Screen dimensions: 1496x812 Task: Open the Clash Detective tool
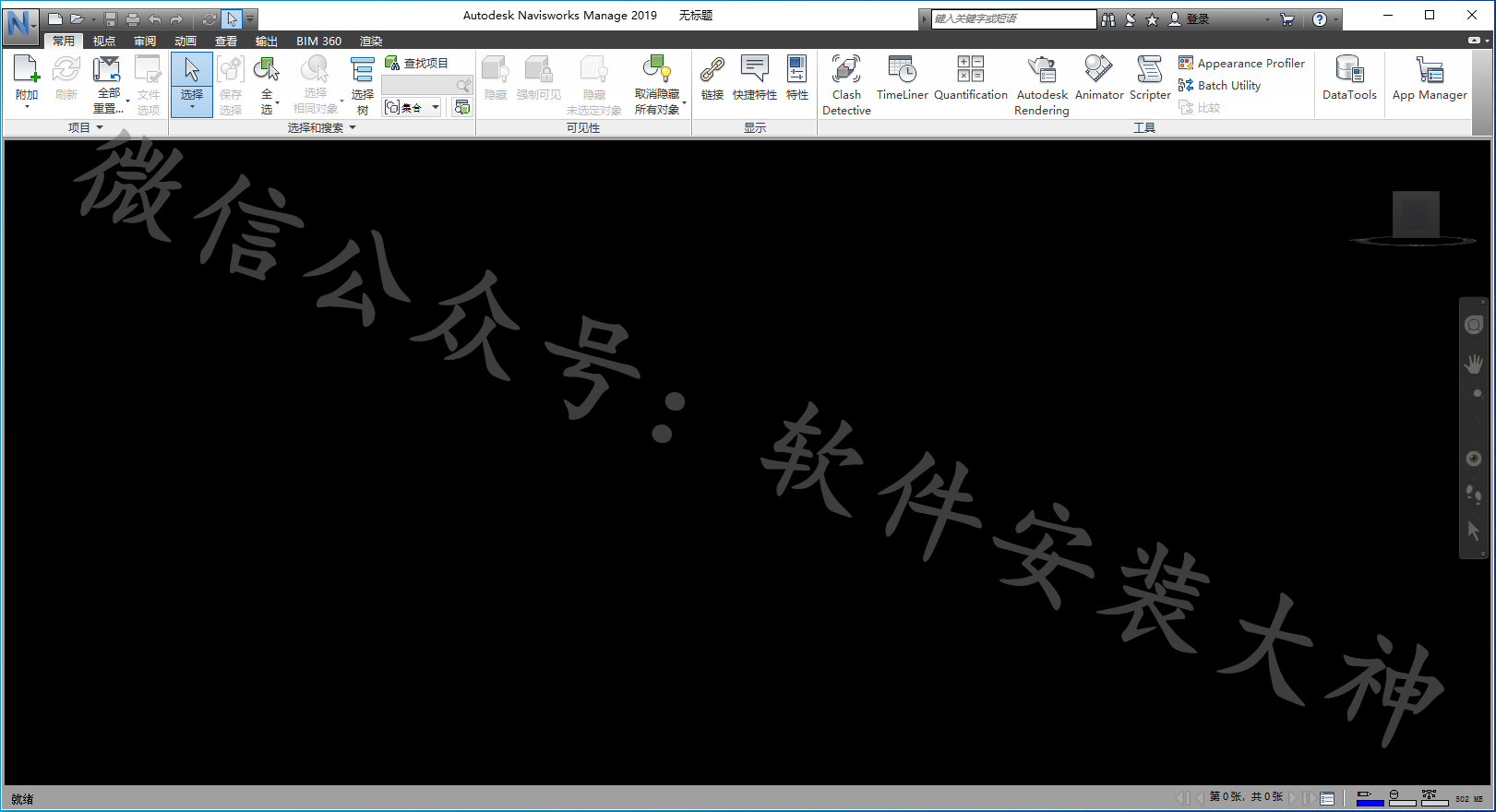pyautogui.click(x=846, y=85)
